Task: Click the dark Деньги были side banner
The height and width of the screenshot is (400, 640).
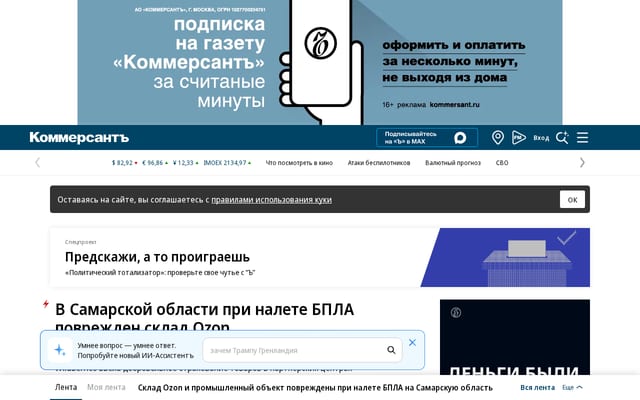Action: (x=515, y=337)
